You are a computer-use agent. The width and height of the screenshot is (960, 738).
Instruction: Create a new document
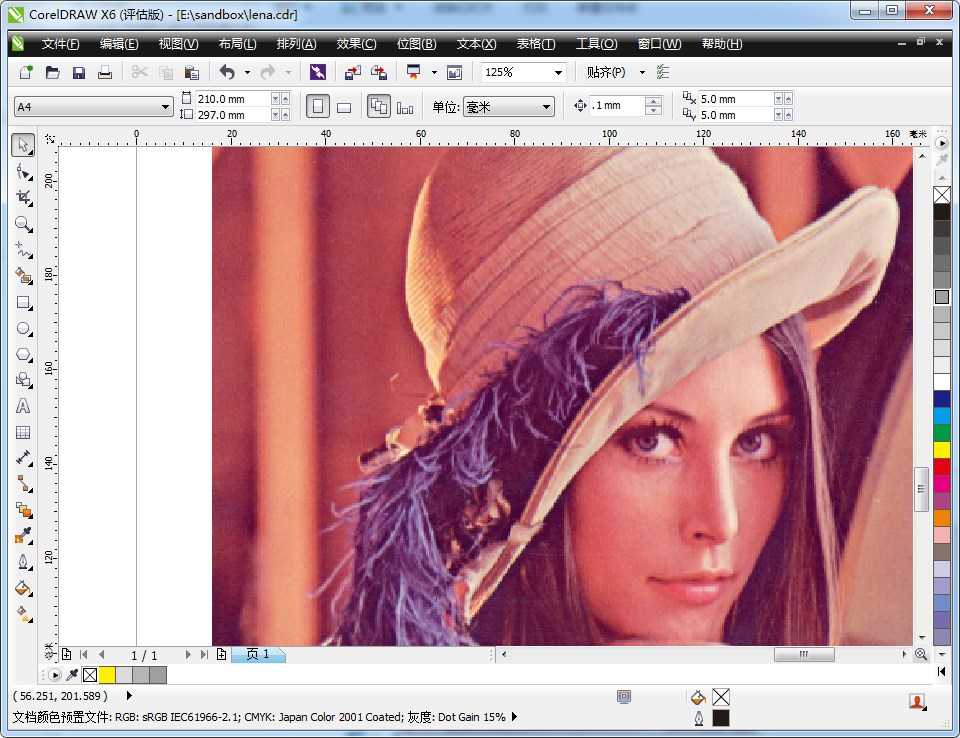coord(26,72)
